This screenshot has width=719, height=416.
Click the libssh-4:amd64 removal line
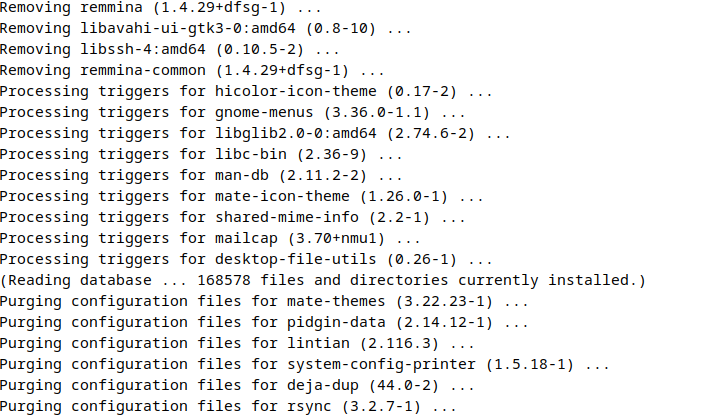(x=170, y=50)
